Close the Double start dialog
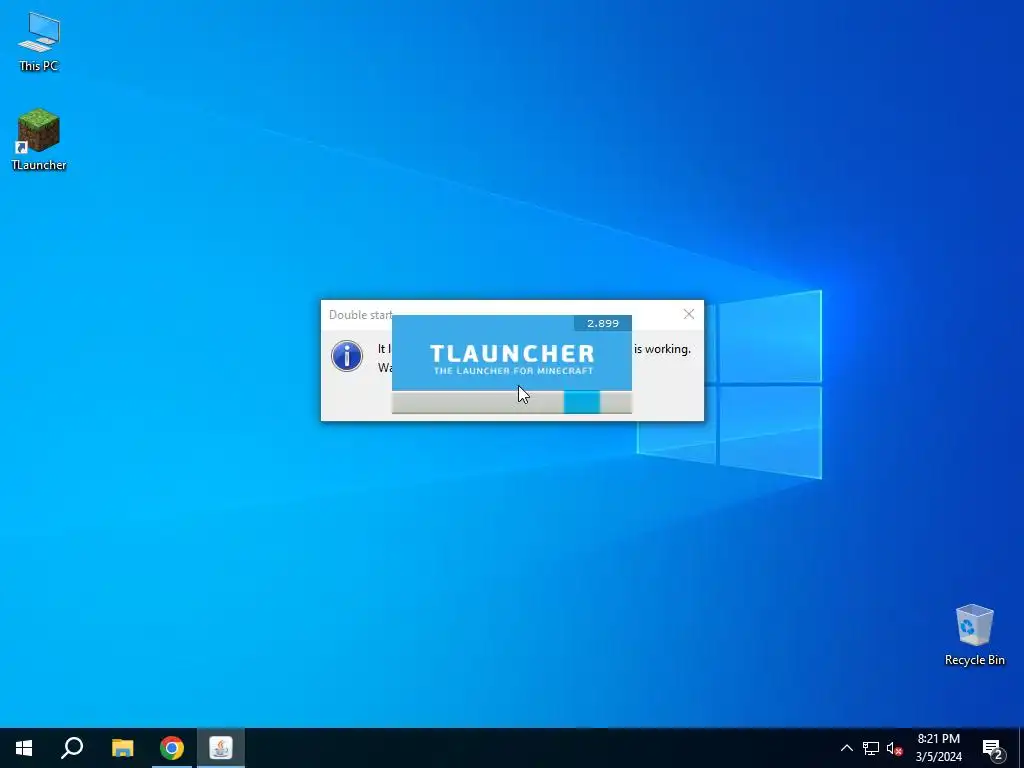 coord(688,314)
